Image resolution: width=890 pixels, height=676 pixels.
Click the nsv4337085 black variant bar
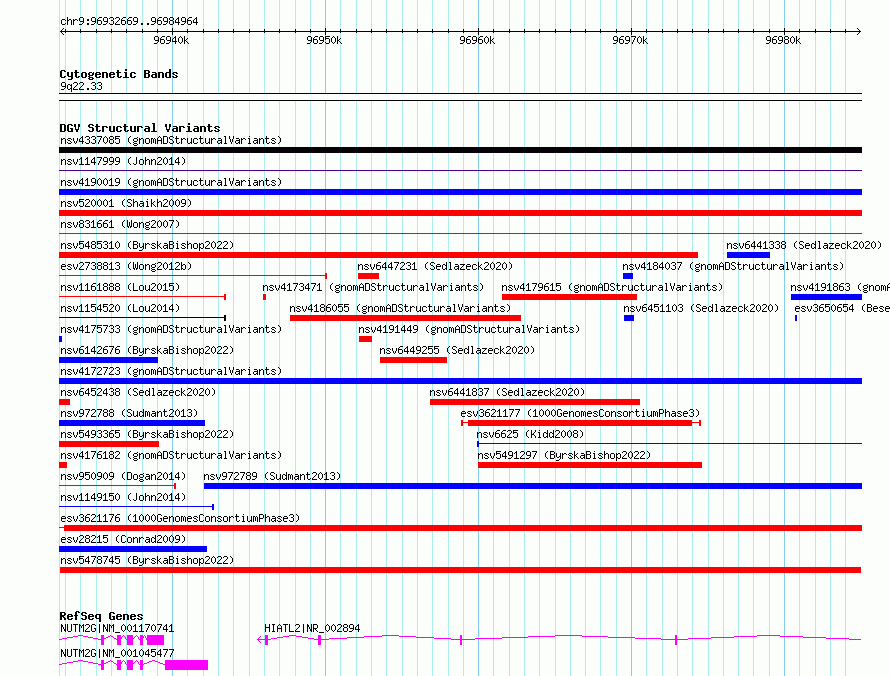pyautogui.click(x=460, y=150)
